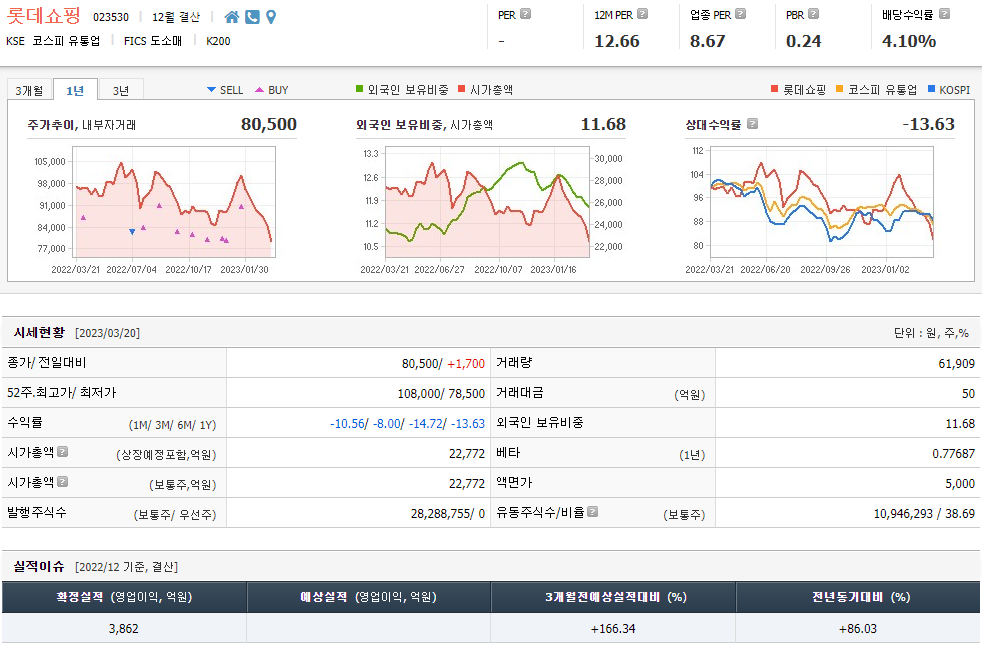Click the 롯데쇼핑 company name title
Viewport: 982px width, 650px height.
point(44,14)
